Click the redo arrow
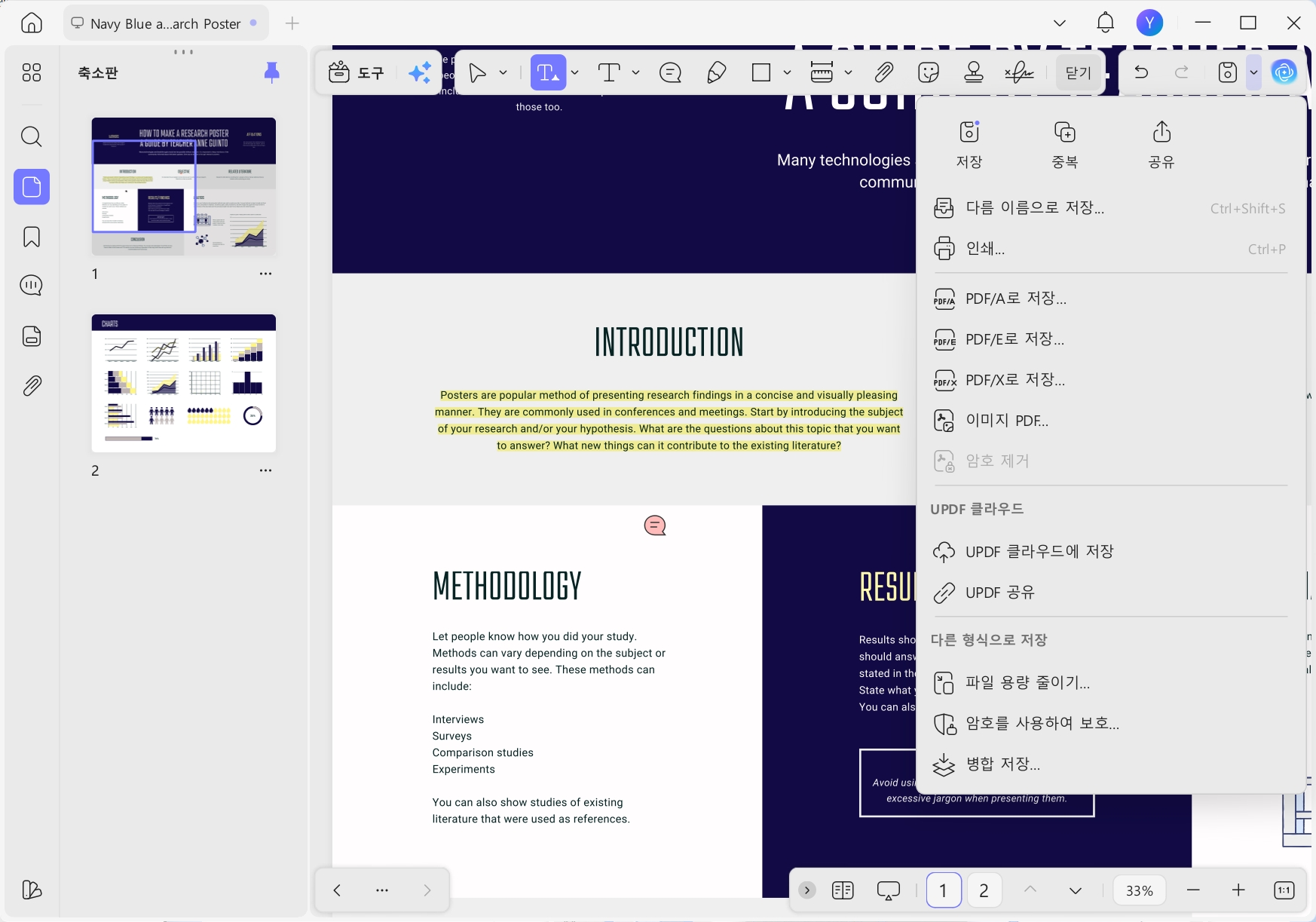Image resolution: width=1316 pixels, height=922 pixels. coord(1182,72)
